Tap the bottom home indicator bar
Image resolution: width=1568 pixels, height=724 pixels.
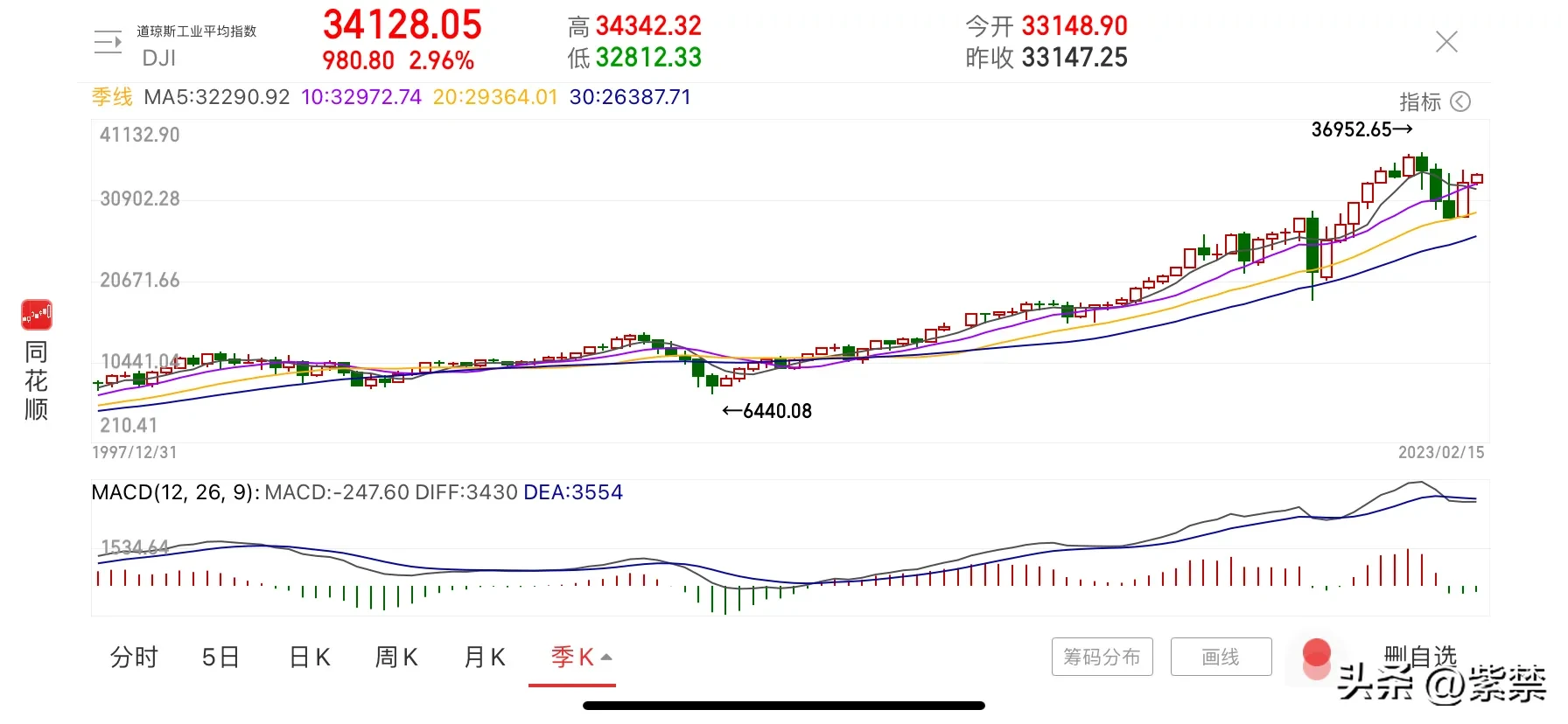[784, 706]
